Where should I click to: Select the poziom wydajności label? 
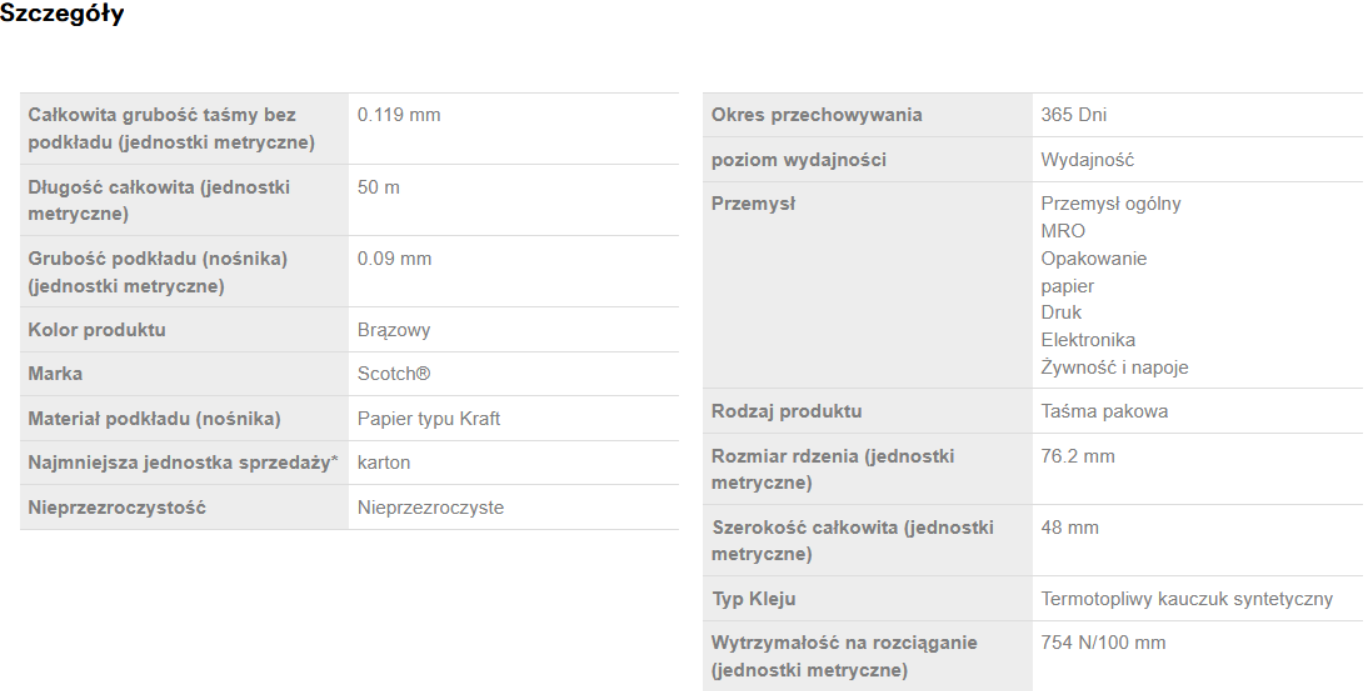coord(798,160)
